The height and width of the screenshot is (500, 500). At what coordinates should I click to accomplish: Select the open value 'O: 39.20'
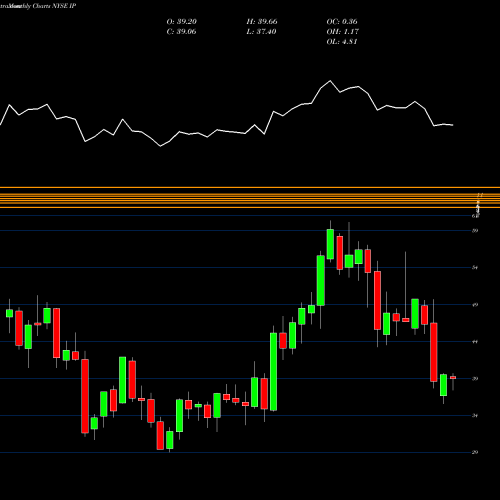tap(182, 22)
